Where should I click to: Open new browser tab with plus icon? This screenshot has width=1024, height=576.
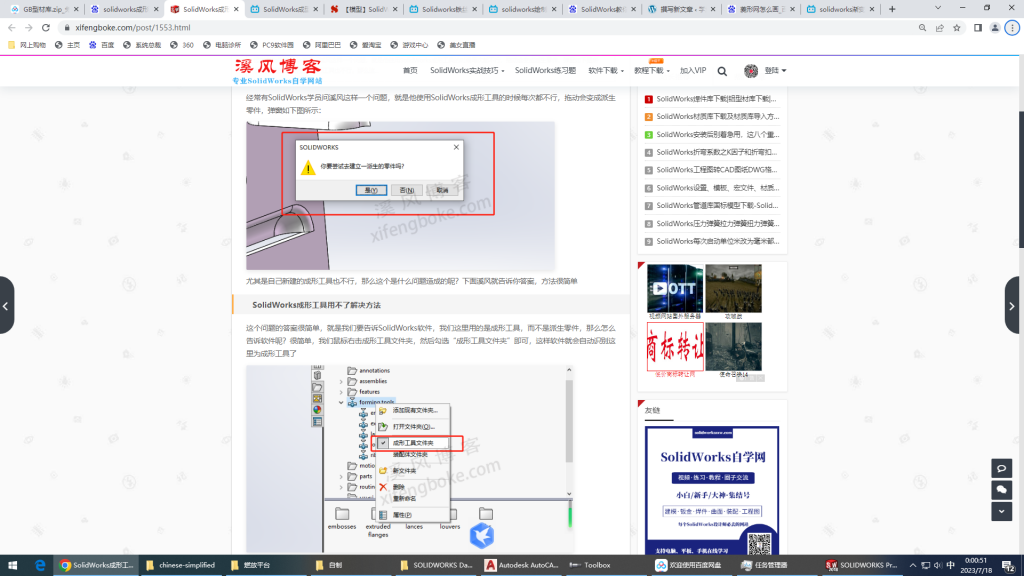[892, 9]
